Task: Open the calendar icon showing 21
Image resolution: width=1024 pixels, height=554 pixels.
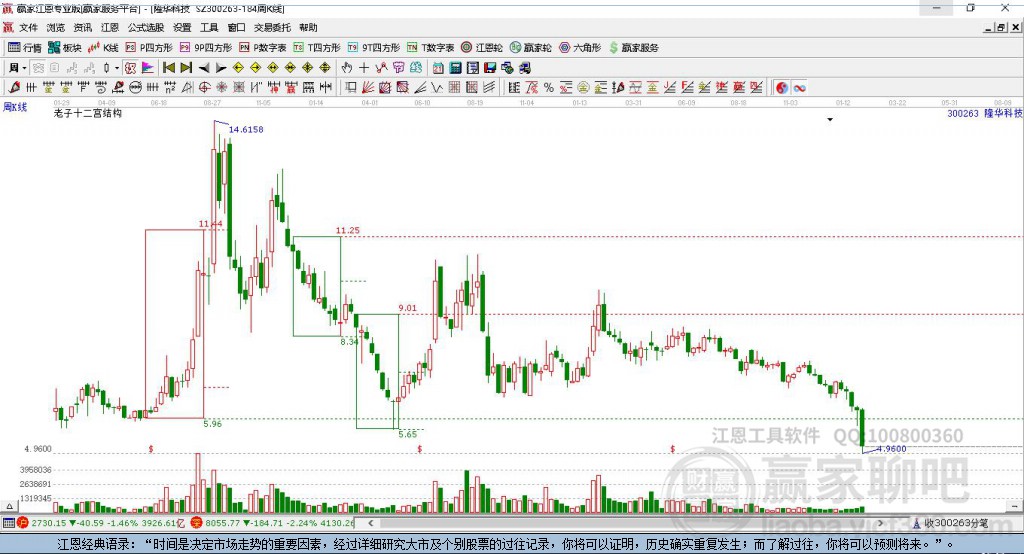Action: 438,68
